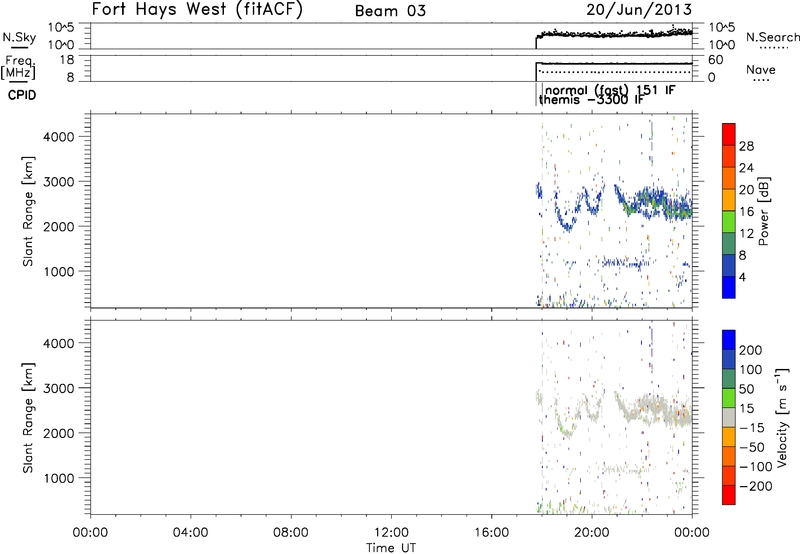This screenshot has height=554, width=800.
Task: Click the '24' Power colorbar value
Action: pyautogui.click(x=746, y=168)
